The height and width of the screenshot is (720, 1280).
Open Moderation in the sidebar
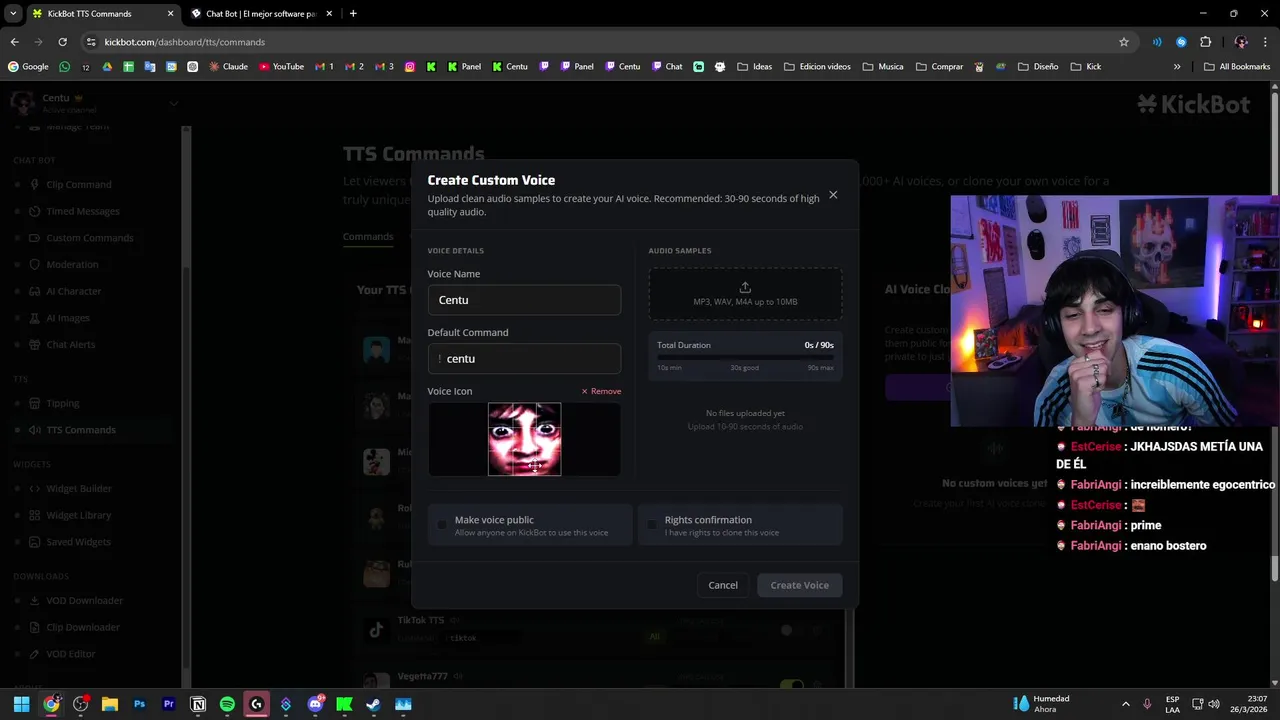(x=72, y=264)
